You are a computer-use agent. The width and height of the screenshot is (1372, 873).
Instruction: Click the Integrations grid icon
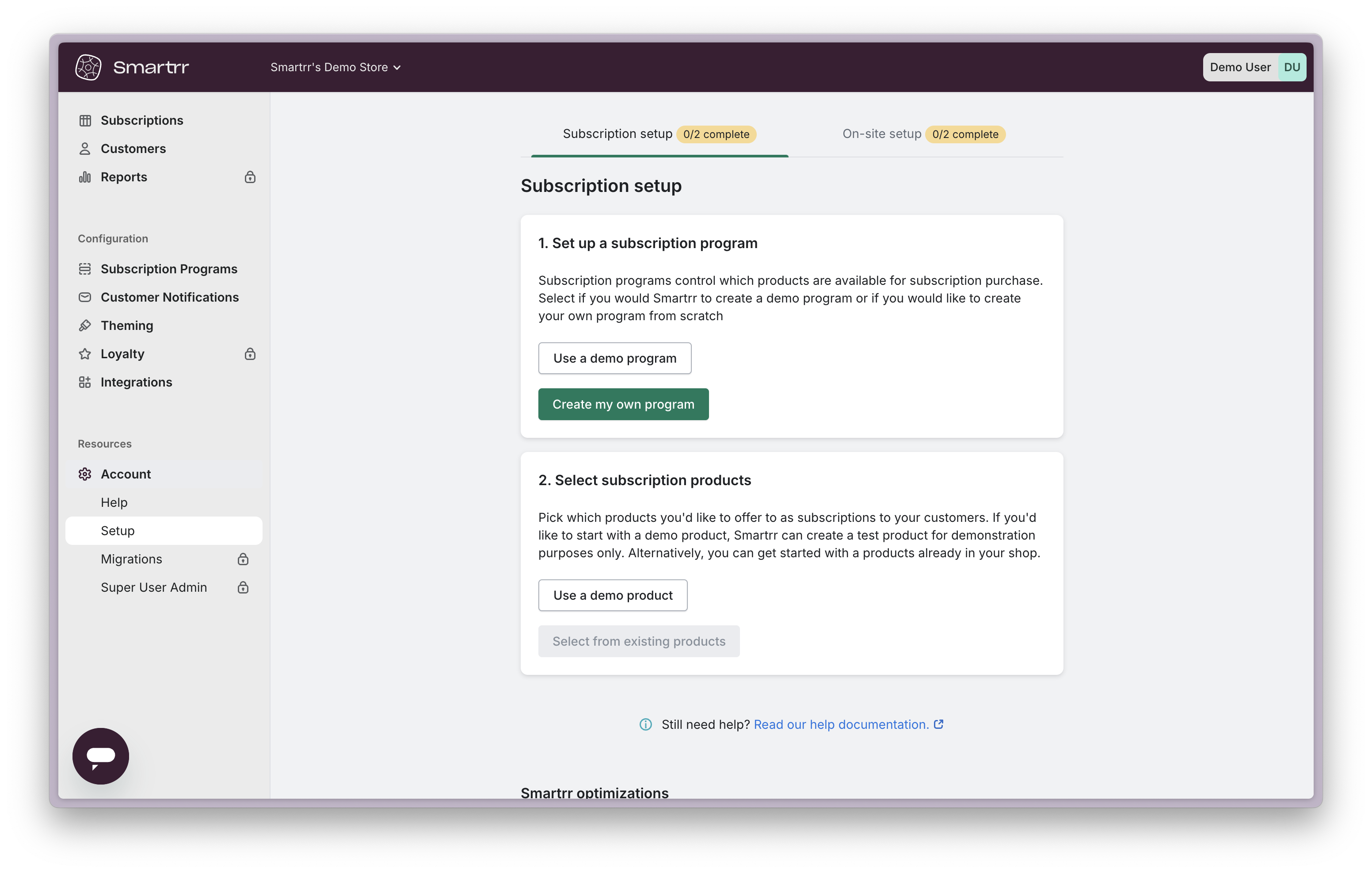tap(85, 382)
